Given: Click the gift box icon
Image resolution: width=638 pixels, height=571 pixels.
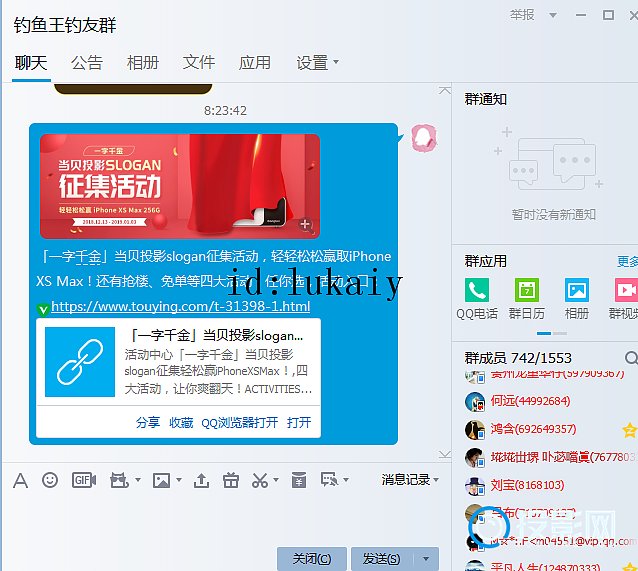Looking at the screenshot, I should tap(231, 480).
